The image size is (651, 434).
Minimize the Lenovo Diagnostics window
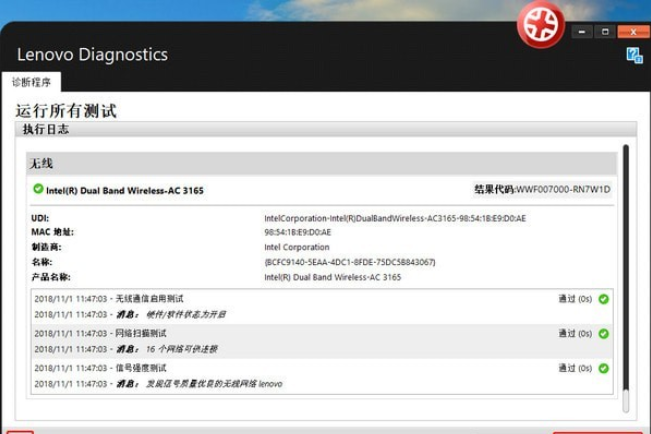pos(582,32)
